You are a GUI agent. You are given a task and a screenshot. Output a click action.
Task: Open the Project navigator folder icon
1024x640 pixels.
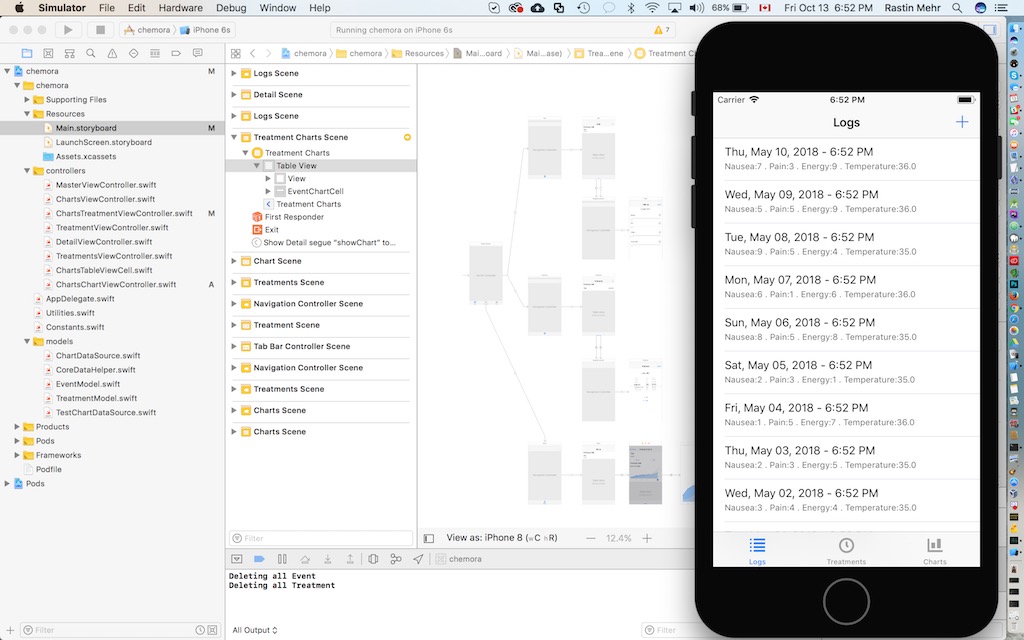pos(27,54)
